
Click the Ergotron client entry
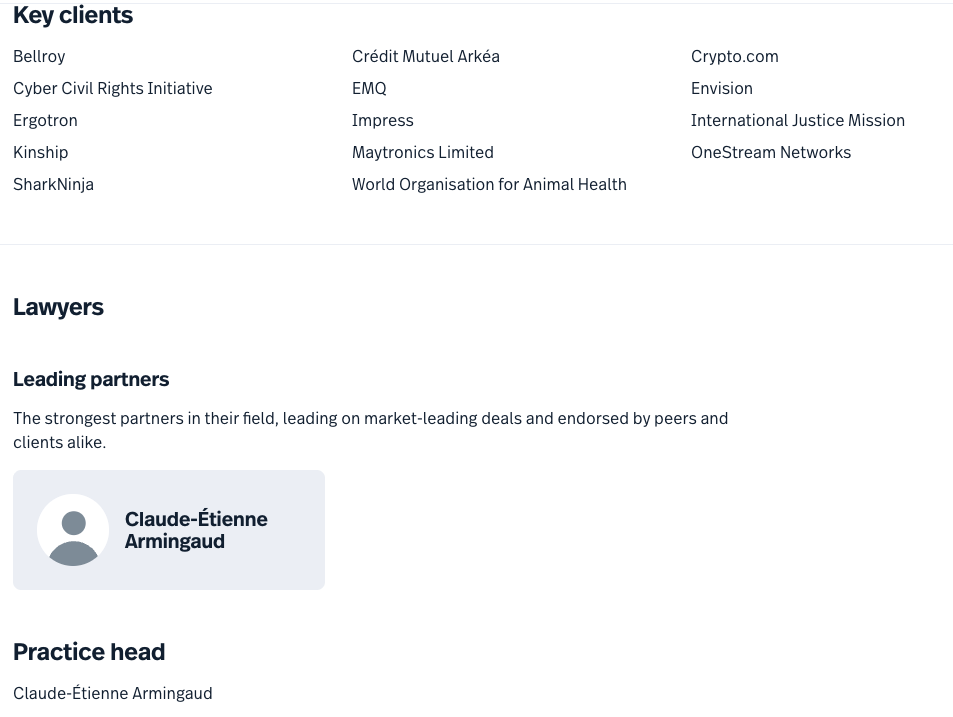pyautogui.click(x=45, y=120)
